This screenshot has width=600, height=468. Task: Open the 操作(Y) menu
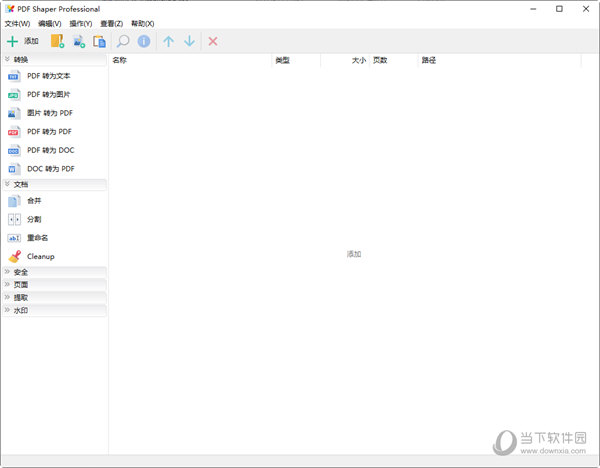(81, 24)
